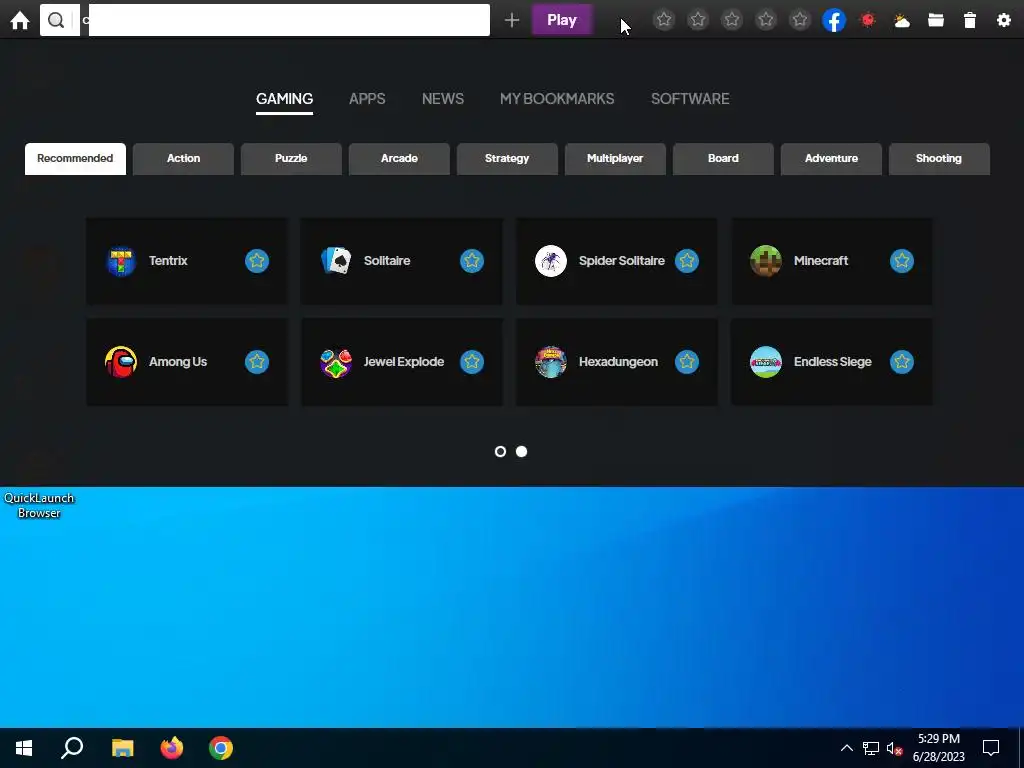Open the weather icon

[x=902, y=21]
